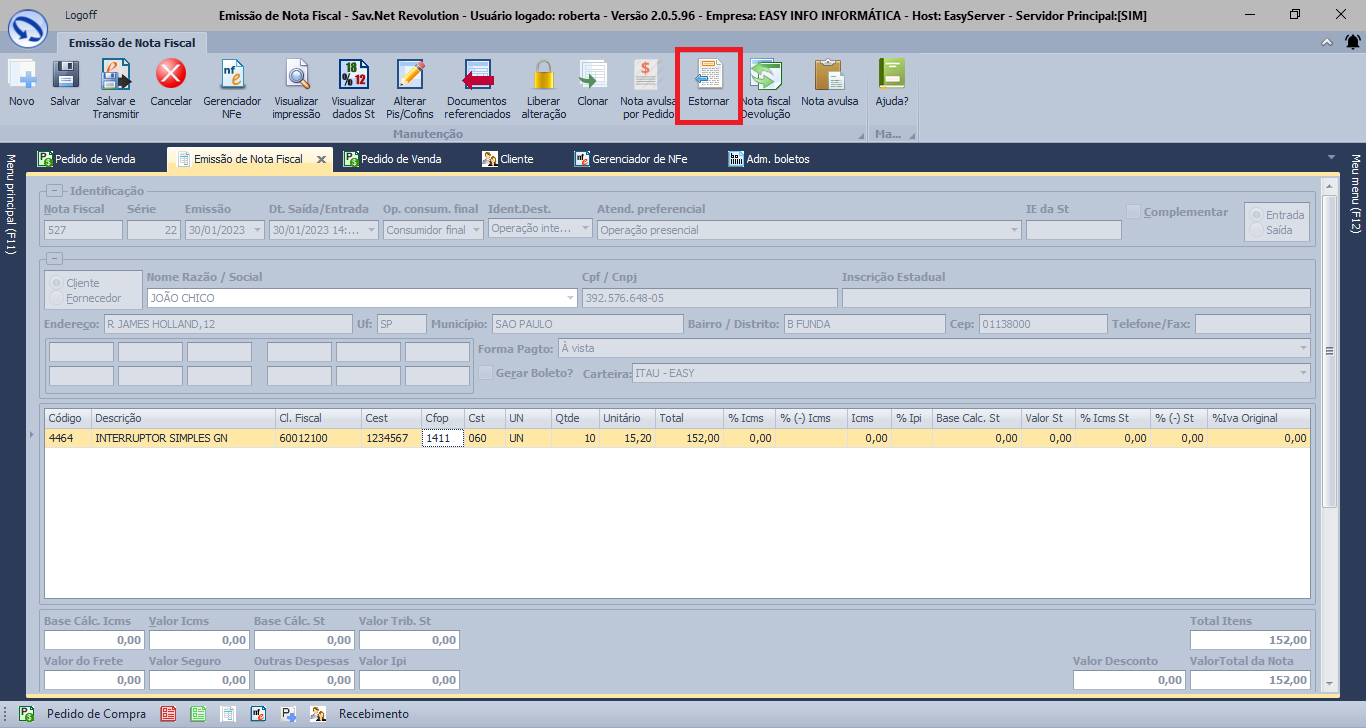1366x728 pixels.
Task: Collapse the Identificação section
Action: pyautogui.click(x=54, y=191)
